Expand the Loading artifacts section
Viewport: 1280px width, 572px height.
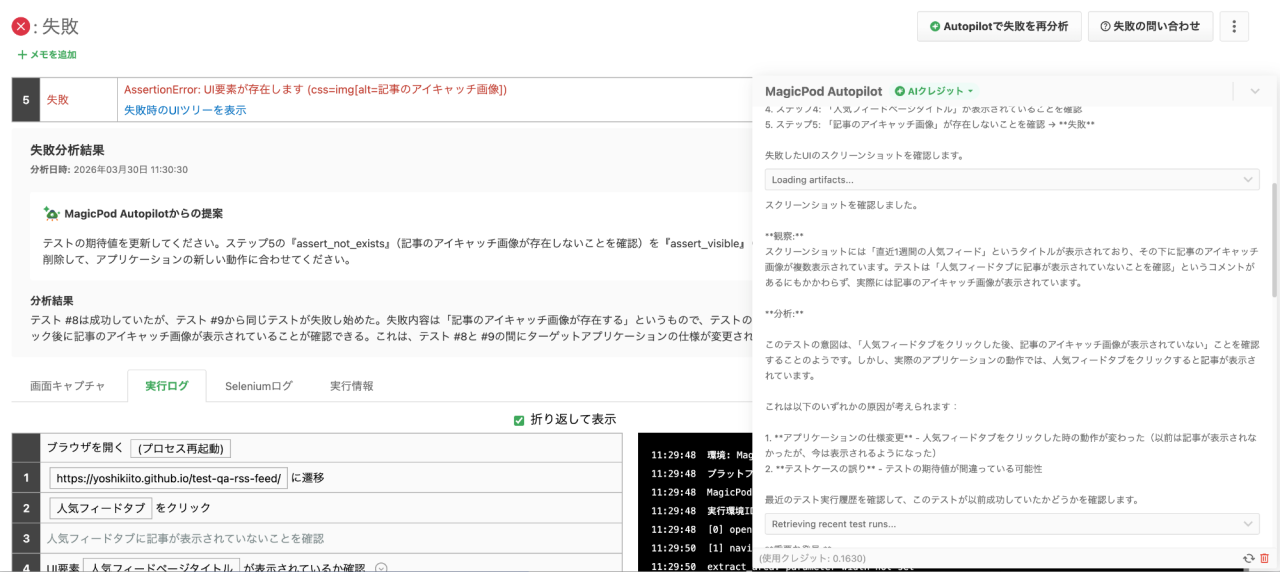(x=1012, y=179)
